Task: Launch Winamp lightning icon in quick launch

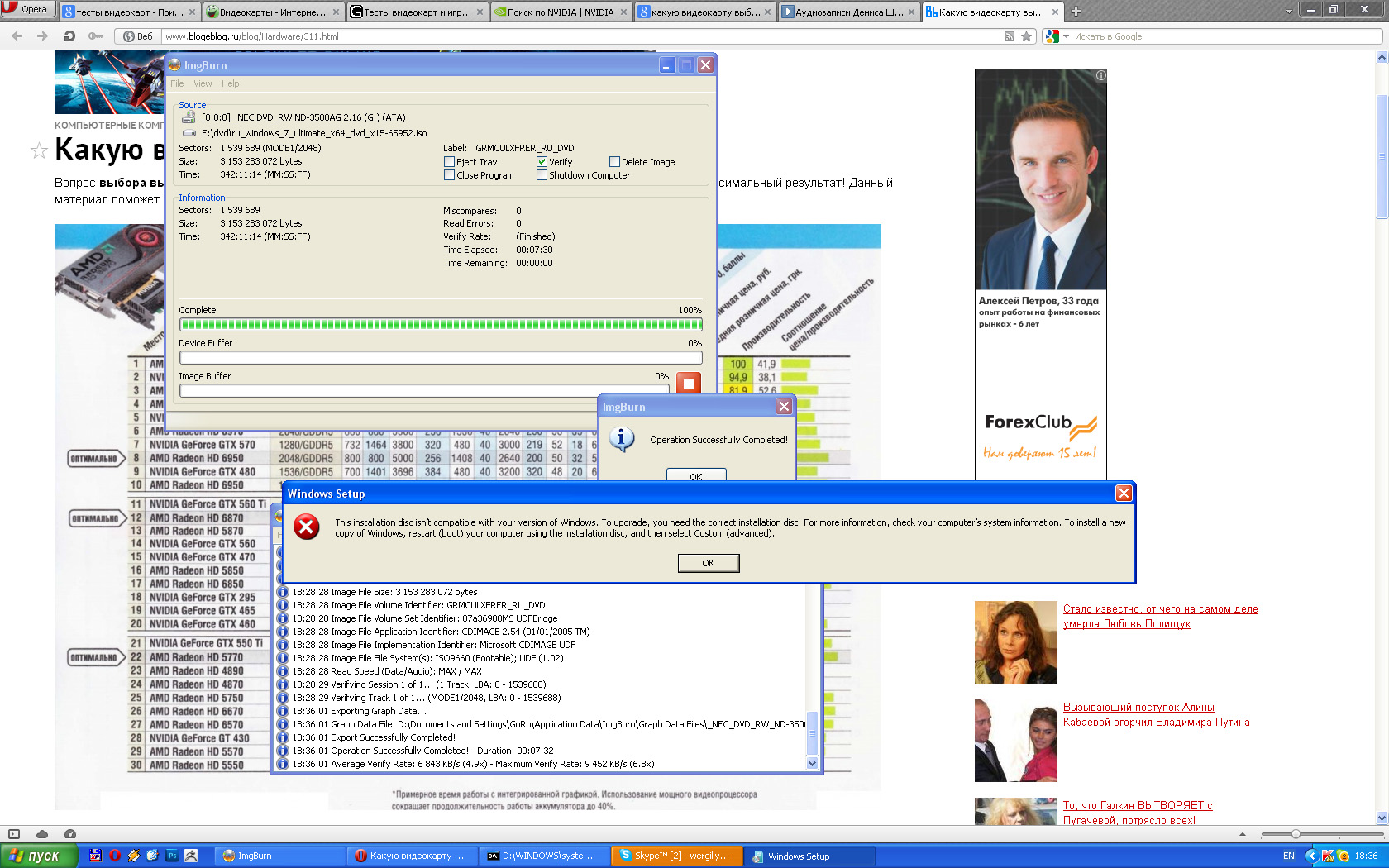Action: (x=134, y=856)
